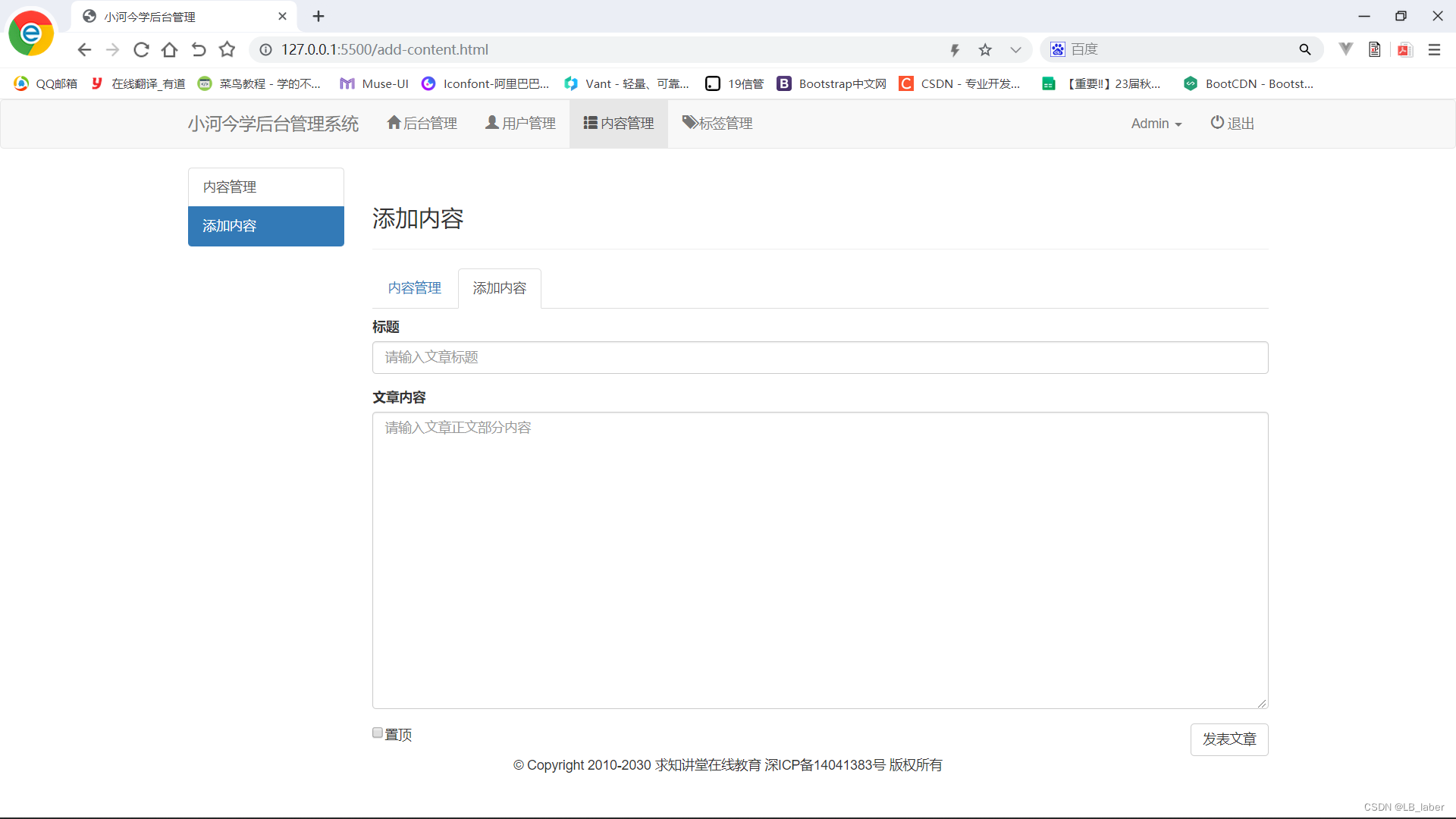Open the CSDN bookmark
The image size is (1456, 819).
tap(960, 83)
